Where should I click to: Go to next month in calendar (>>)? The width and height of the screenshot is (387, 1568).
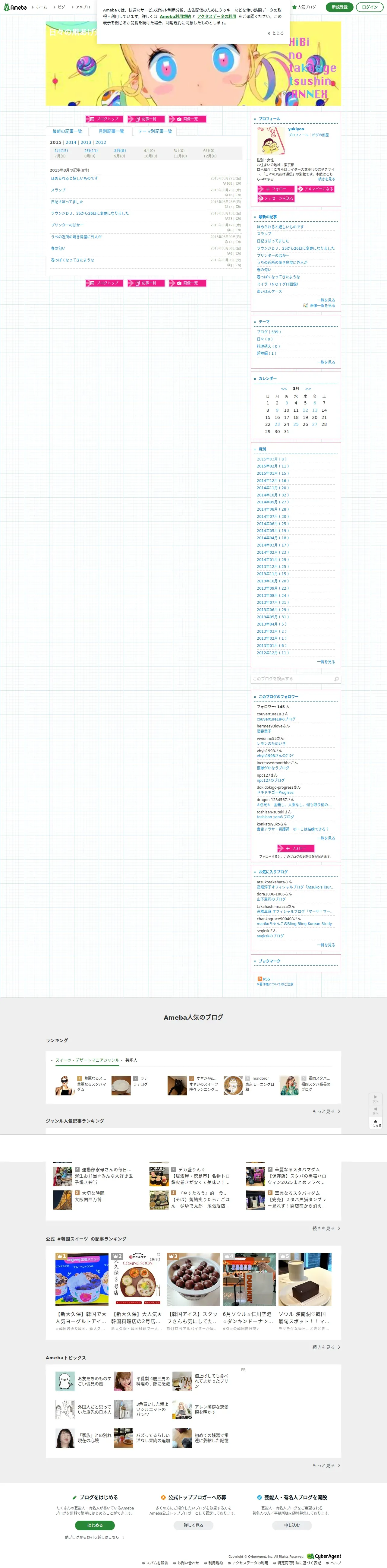(308, 388)
